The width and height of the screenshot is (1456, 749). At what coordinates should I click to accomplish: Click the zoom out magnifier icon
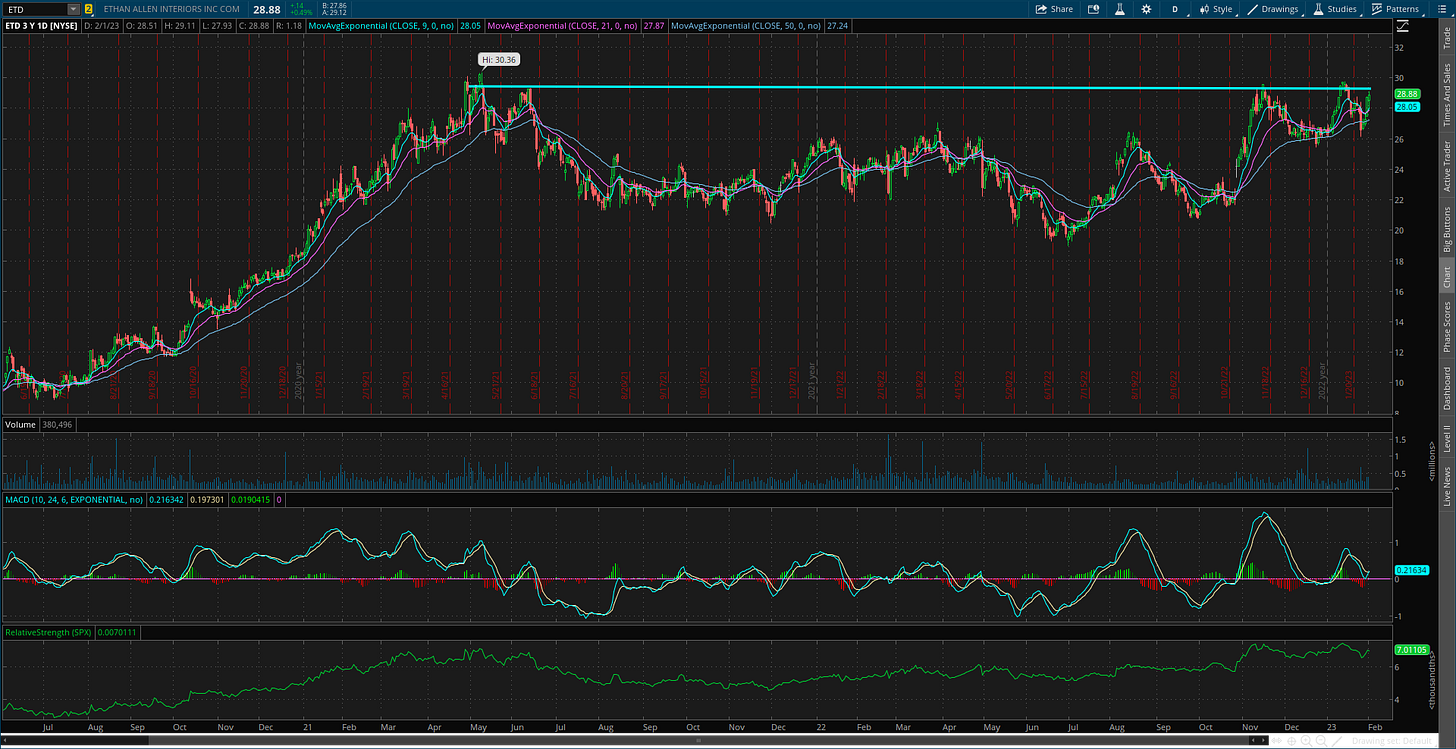tap(1321, 741)
